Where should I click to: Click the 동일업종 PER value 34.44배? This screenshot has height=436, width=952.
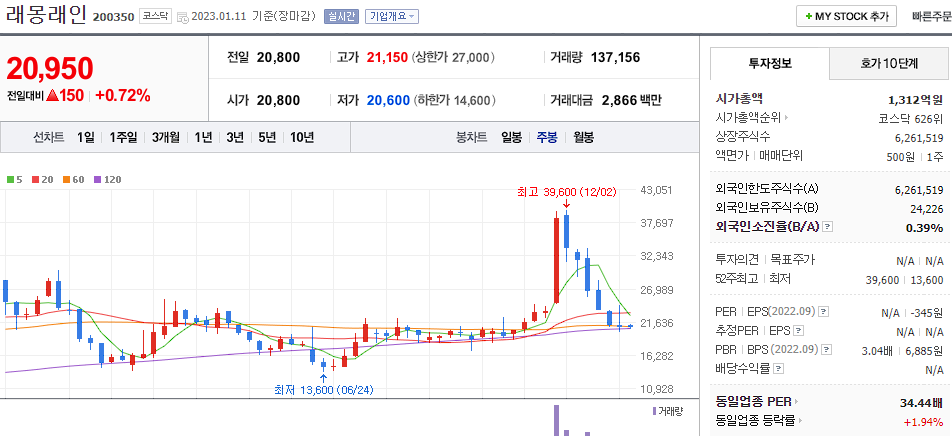tap(921, 403)
